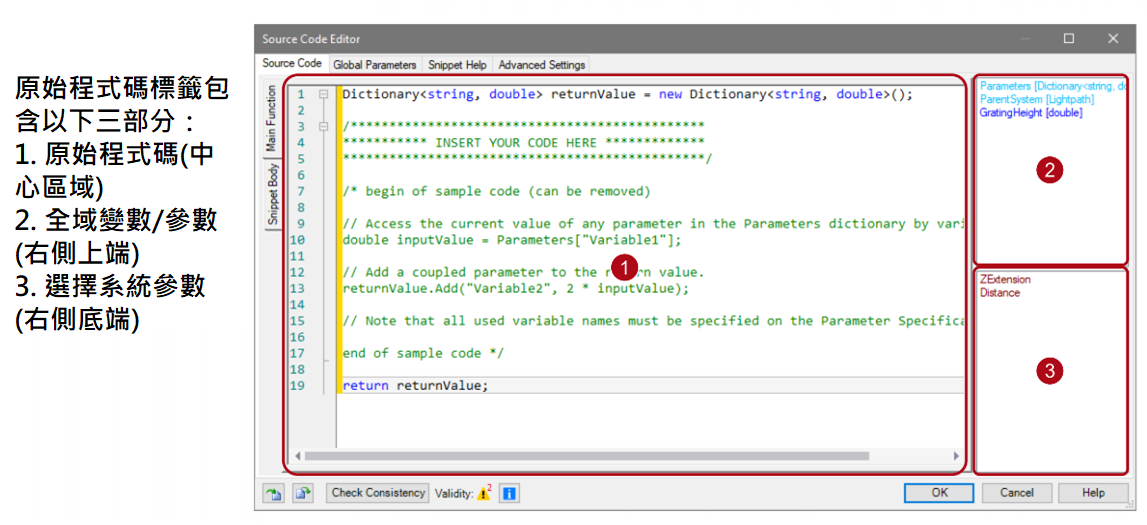
Task: Click the returnValue.Add code line
Action: 516,288
